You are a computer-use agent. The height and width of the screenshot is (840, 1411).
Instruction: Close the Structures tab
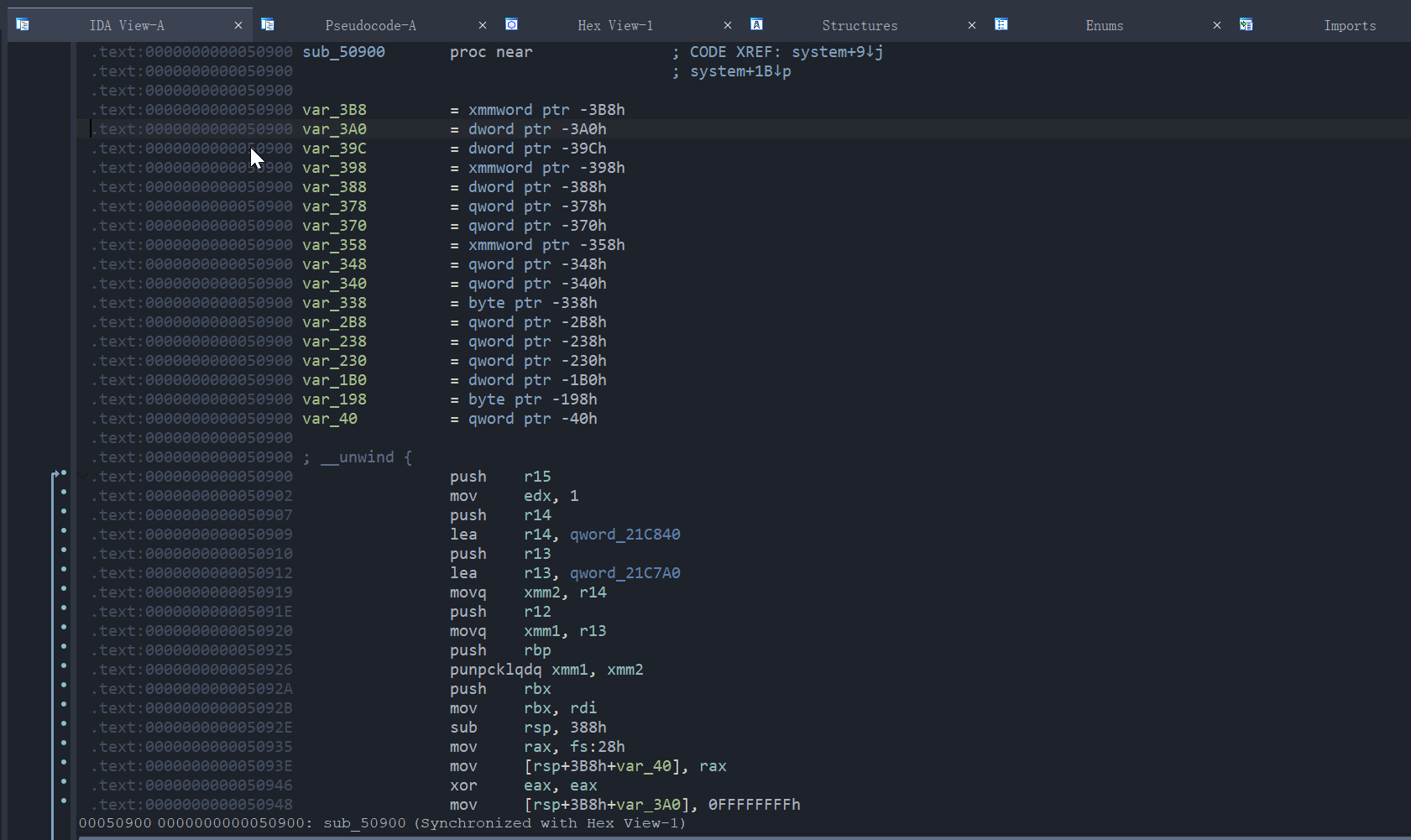(972, 25)
